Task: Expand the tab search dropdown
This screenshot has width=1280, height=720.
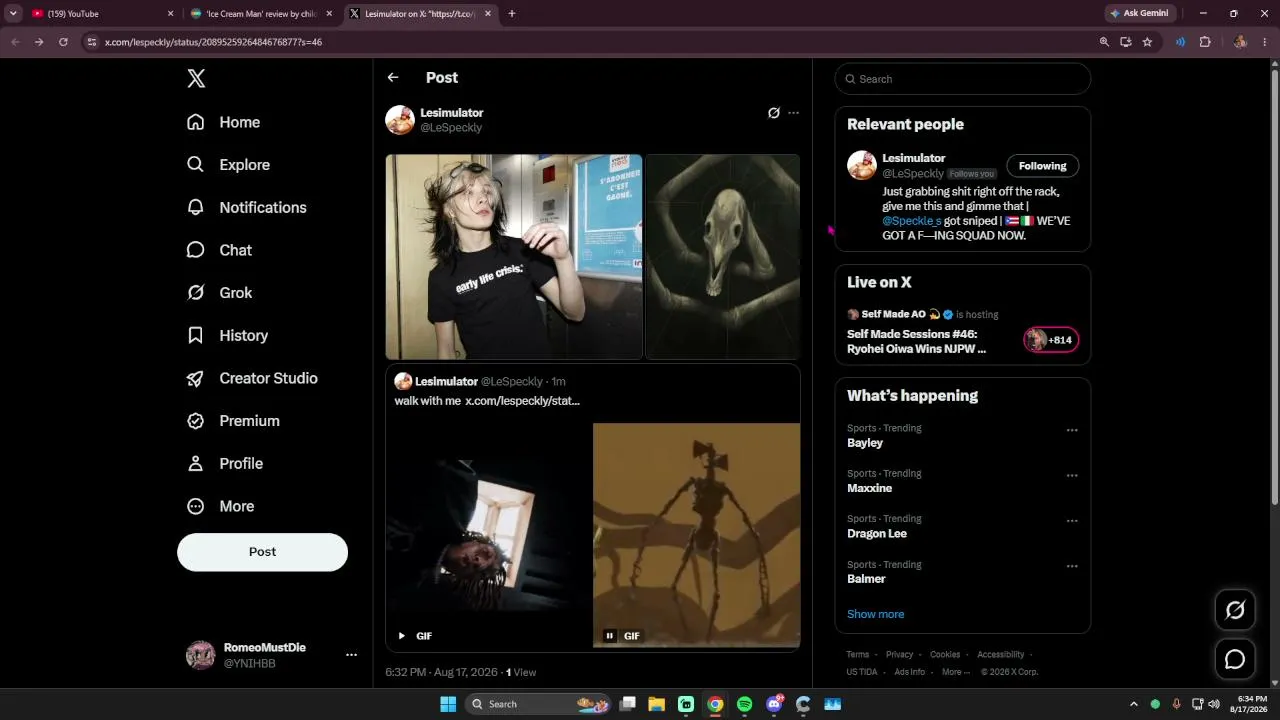Action: click(x=13, y=14)
